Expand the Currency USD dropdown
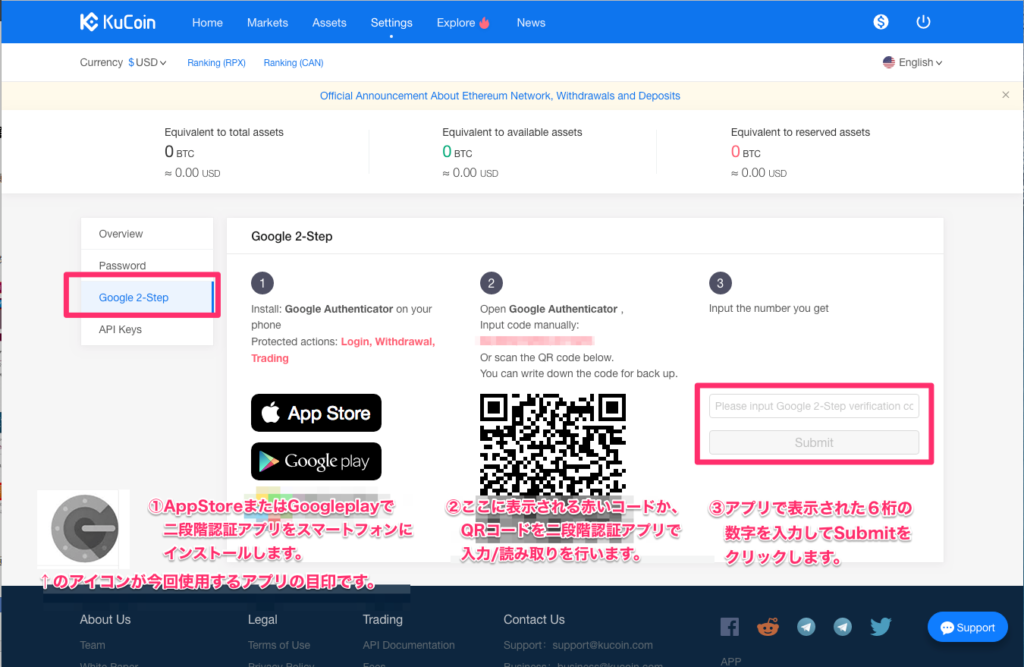Viewport: 1024px width, 667px height. (x=147, y=63)
